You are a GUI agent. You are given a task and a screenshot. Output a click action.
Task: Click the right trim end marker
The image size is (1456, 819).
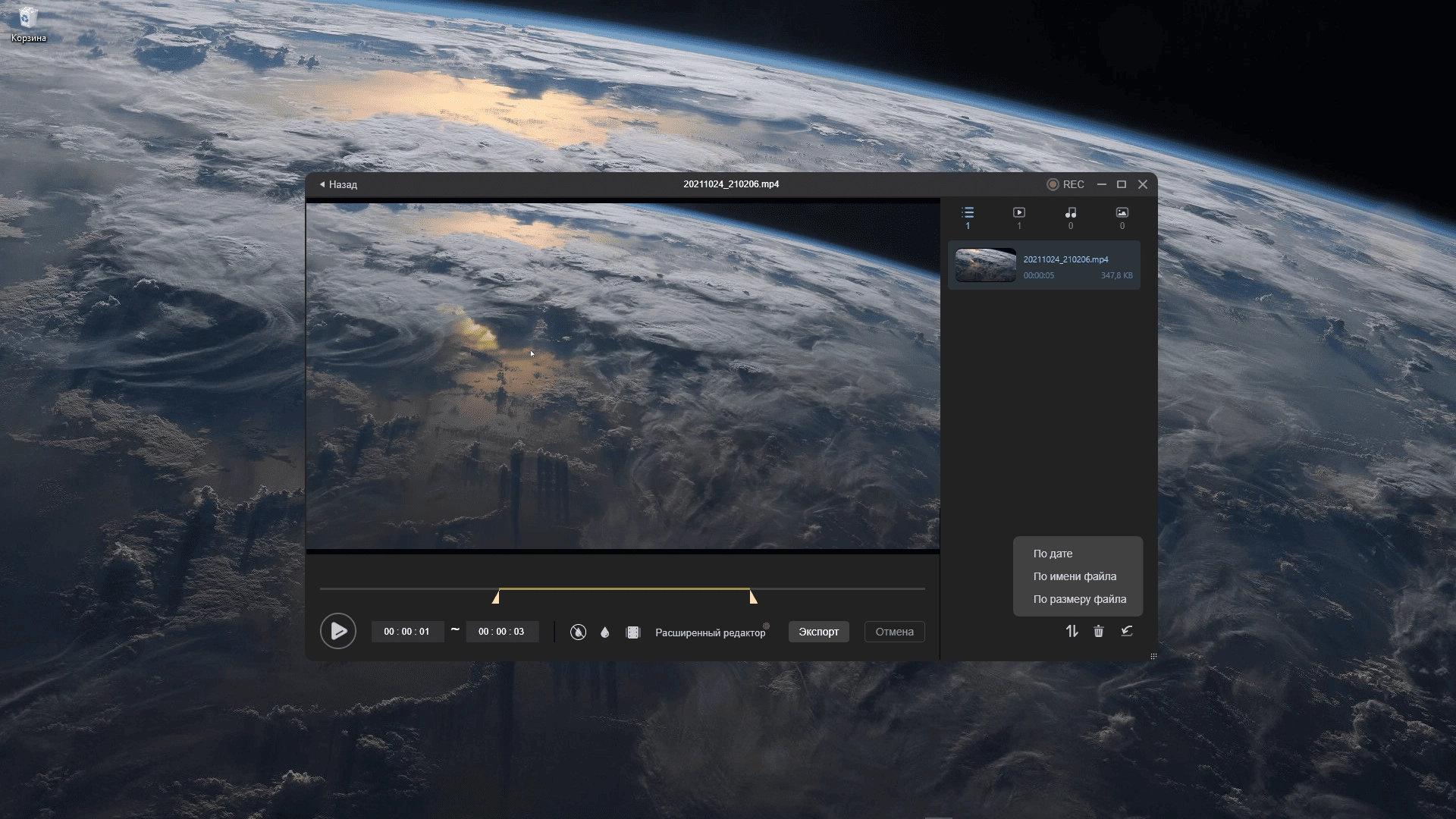[753, 598]
